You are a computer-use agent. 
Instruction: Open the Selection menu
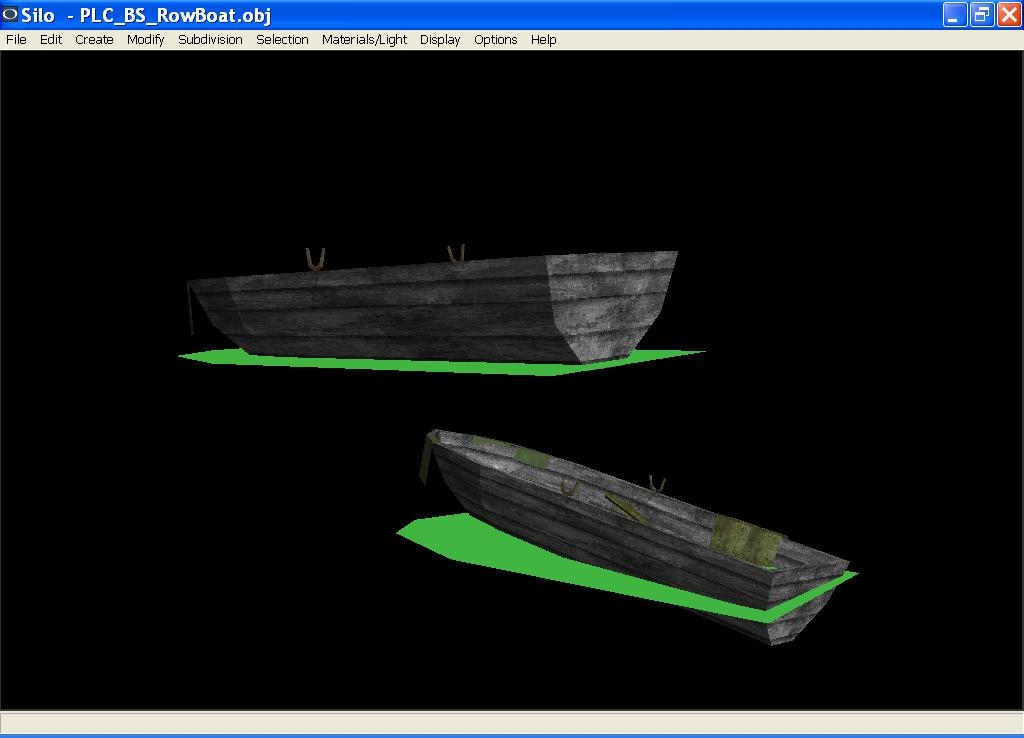click(x=282, y=40)
